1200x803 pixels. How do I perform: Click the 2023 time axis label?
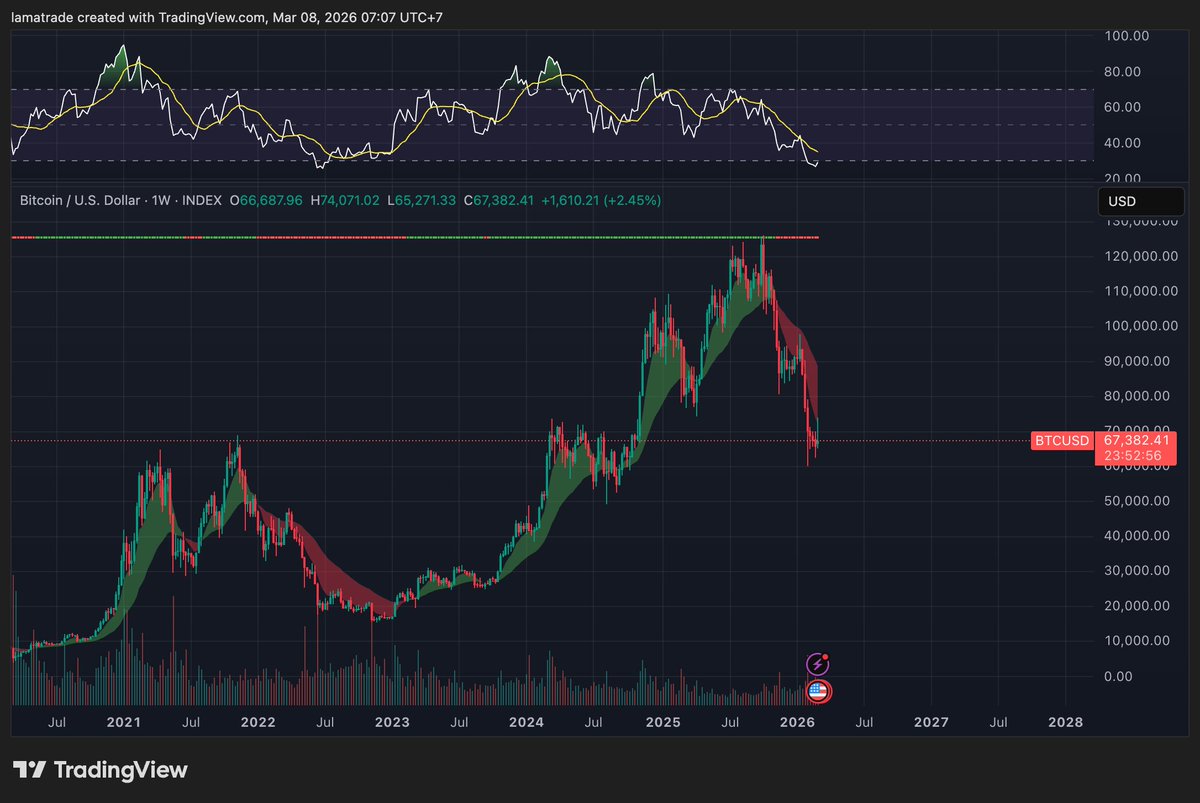click(392, 721)
